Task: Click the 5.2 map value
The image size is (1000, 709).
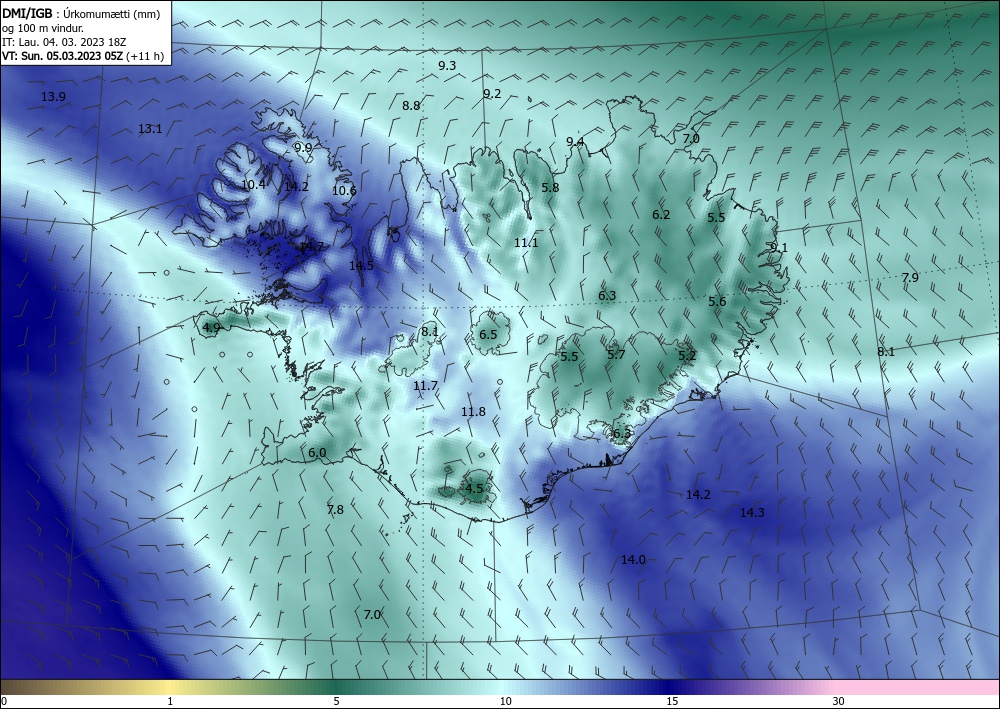Action: (x=687, y=356)
